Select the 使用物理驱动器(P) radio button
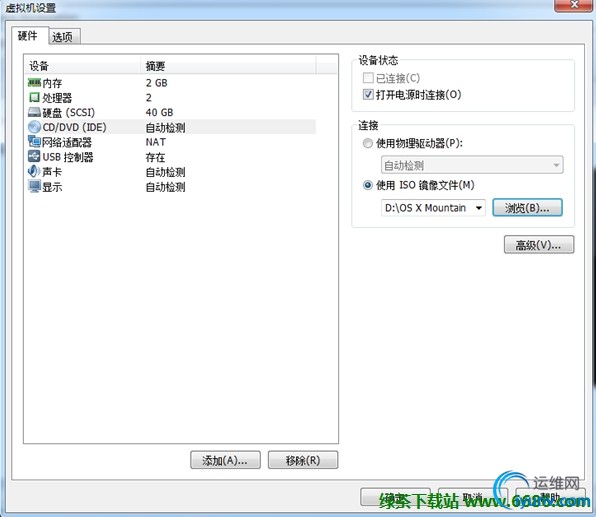Screen dimensions: 596x517 pos(368,143)
